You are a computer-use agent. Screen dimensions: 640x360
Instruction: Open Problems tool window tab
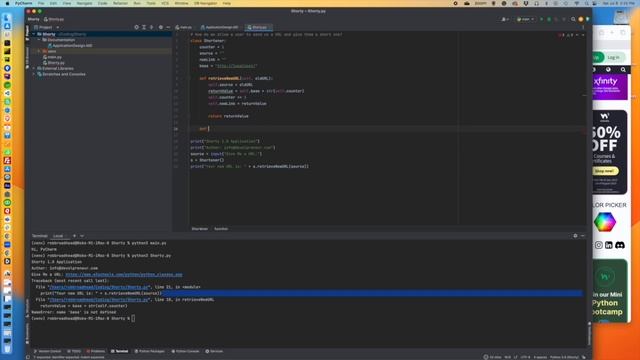point(96,351)
